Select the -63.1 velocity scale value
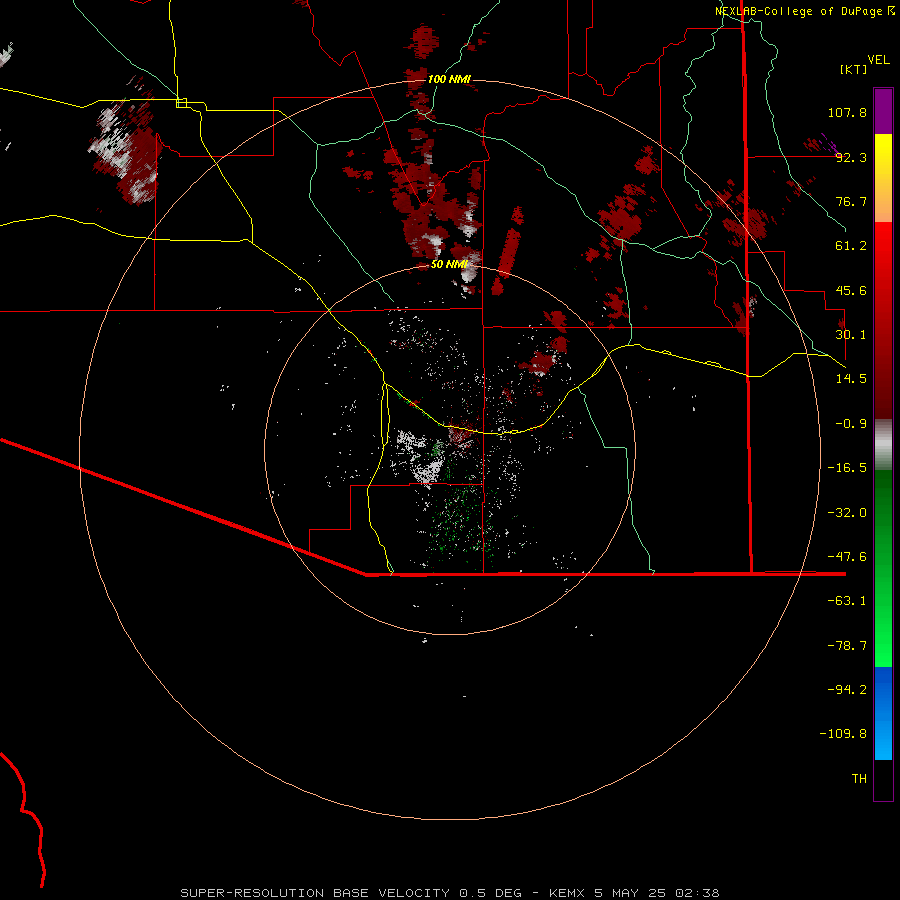Screen dimensions: 900x900 click(x=847, y=601)
